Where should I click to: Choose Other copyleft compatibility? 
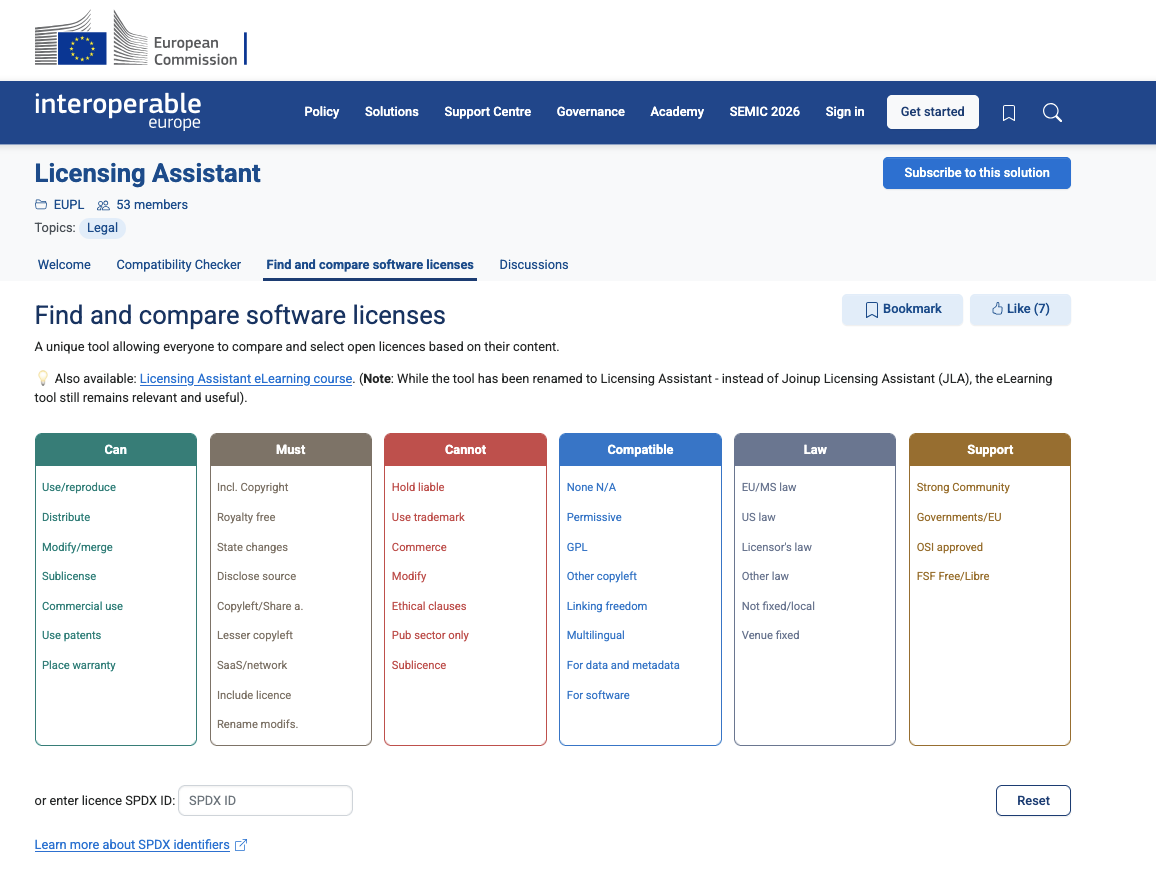(x=602, y=576)
